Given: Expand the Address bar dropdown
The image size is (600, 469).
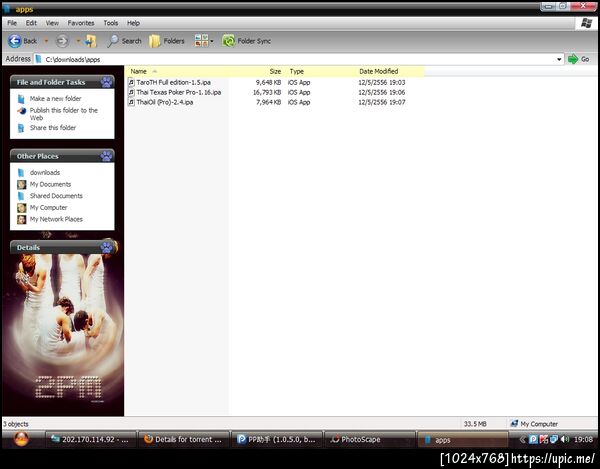Looking at the screenshot, I should [559, 59].
